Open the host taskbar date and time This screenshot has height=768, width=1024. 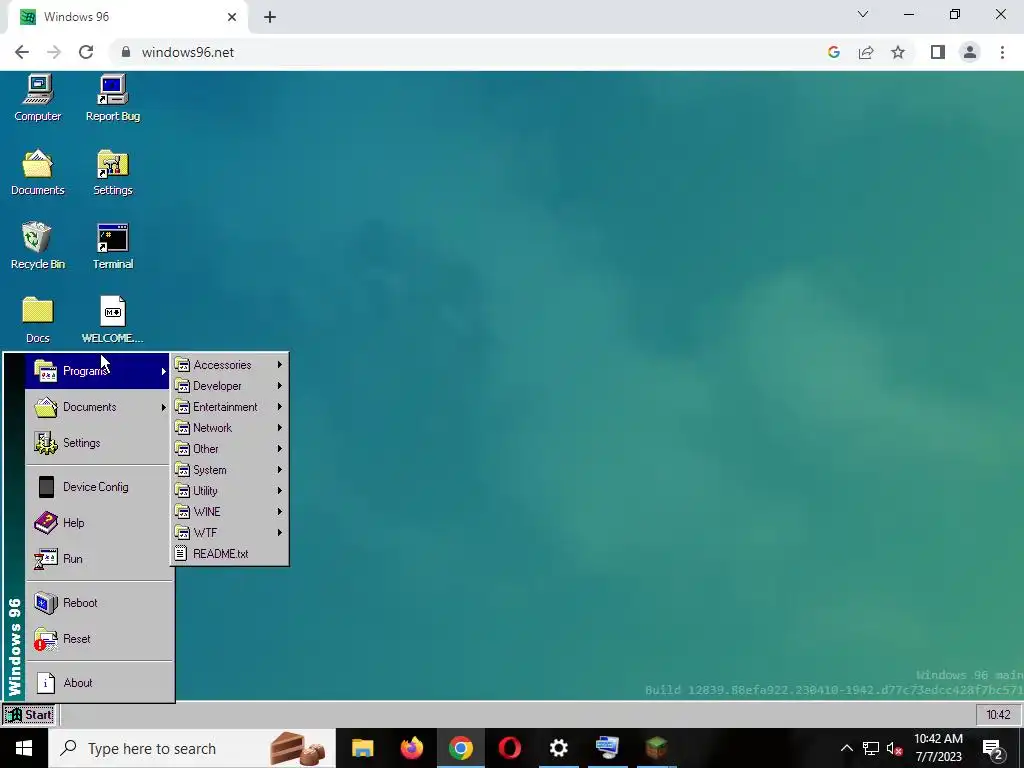click(938, 748)
